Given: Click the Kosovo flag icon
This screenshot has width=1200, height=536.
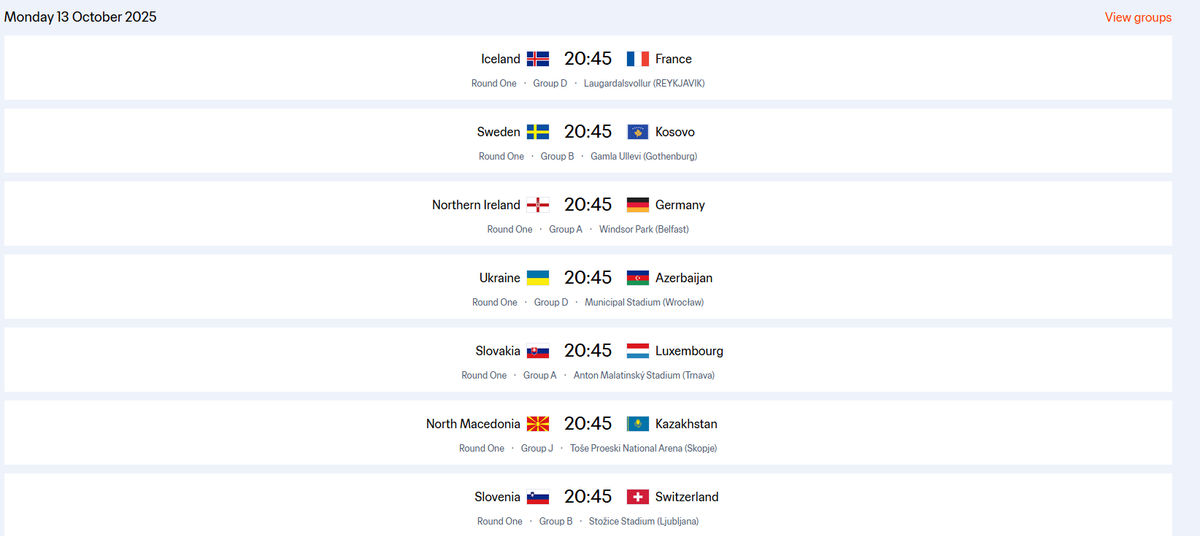Looking at the screenshot, I should tap(638, 132).
